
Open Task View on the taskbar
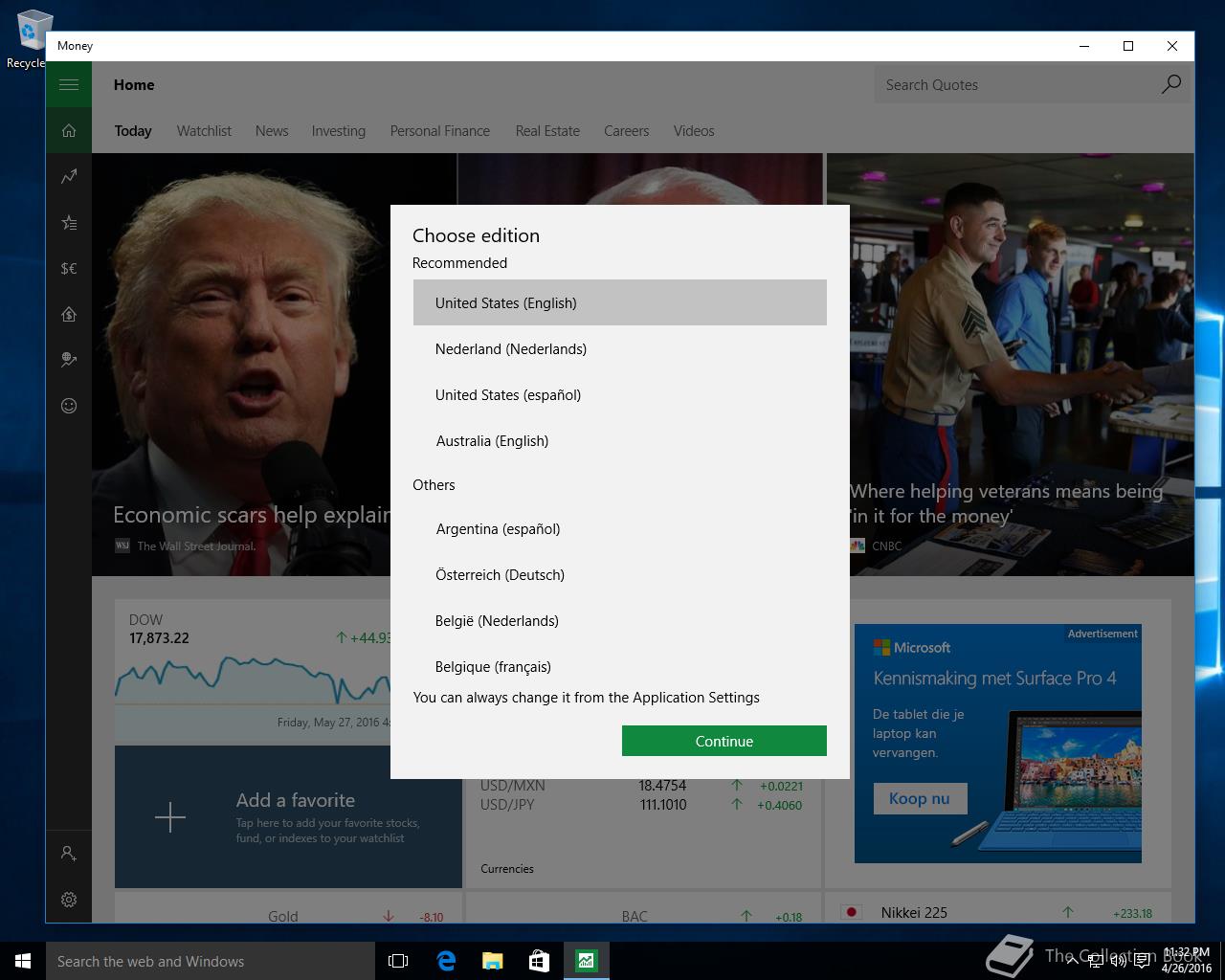click(x=398, y=961)
